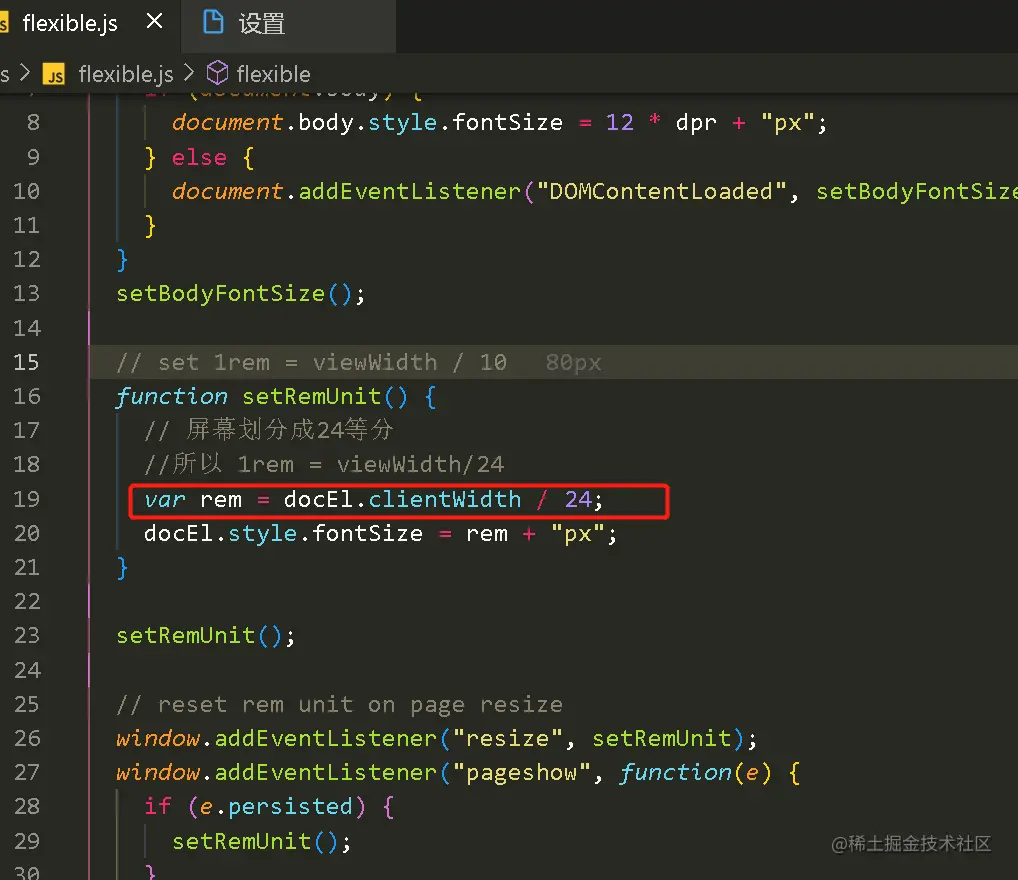
Task: Close the flexible.js tab
Action: point(155,21)
